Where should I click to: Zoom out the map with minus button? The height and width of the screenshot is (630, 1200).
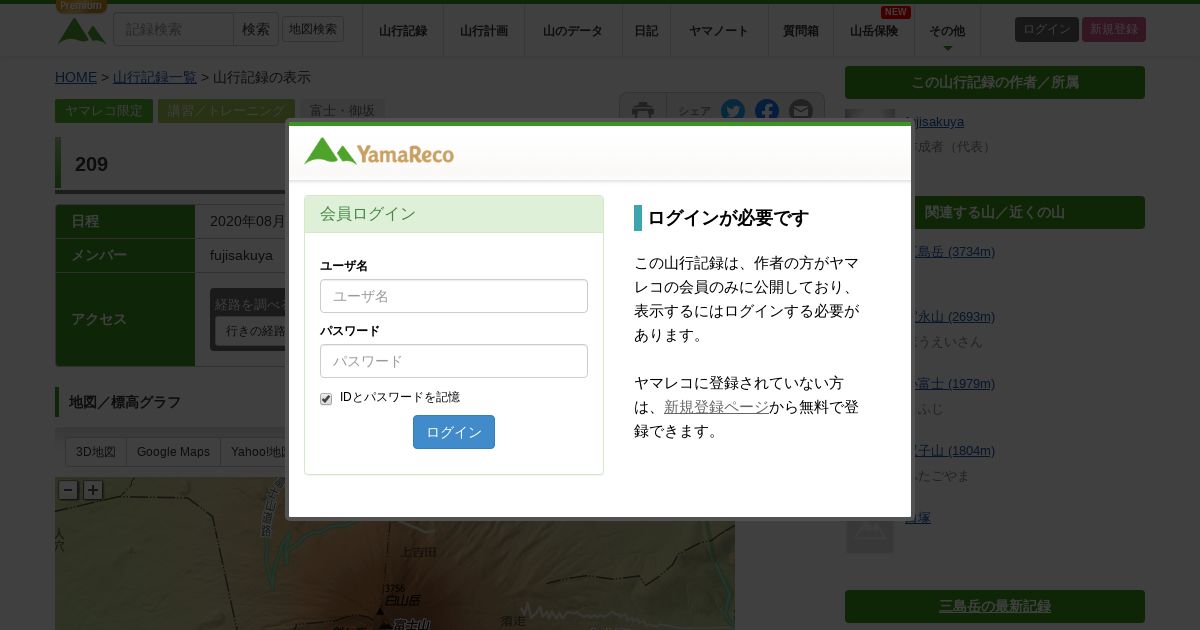[x=68, y=490]
